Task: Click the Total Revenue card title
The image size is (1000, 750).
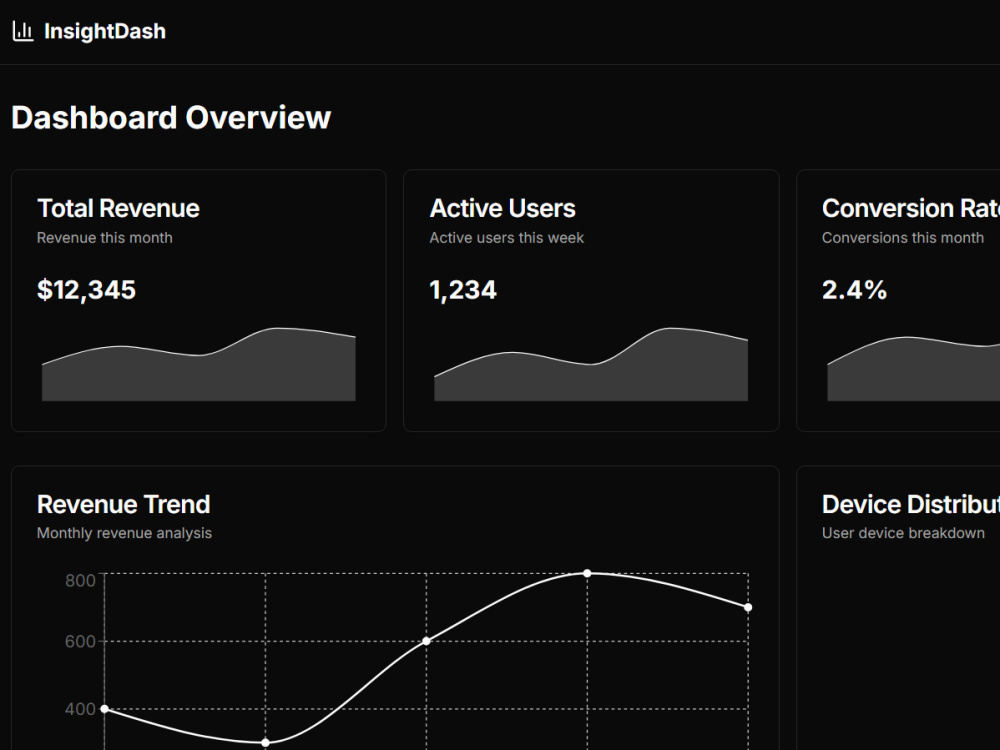Action: (x=118, y=209)
